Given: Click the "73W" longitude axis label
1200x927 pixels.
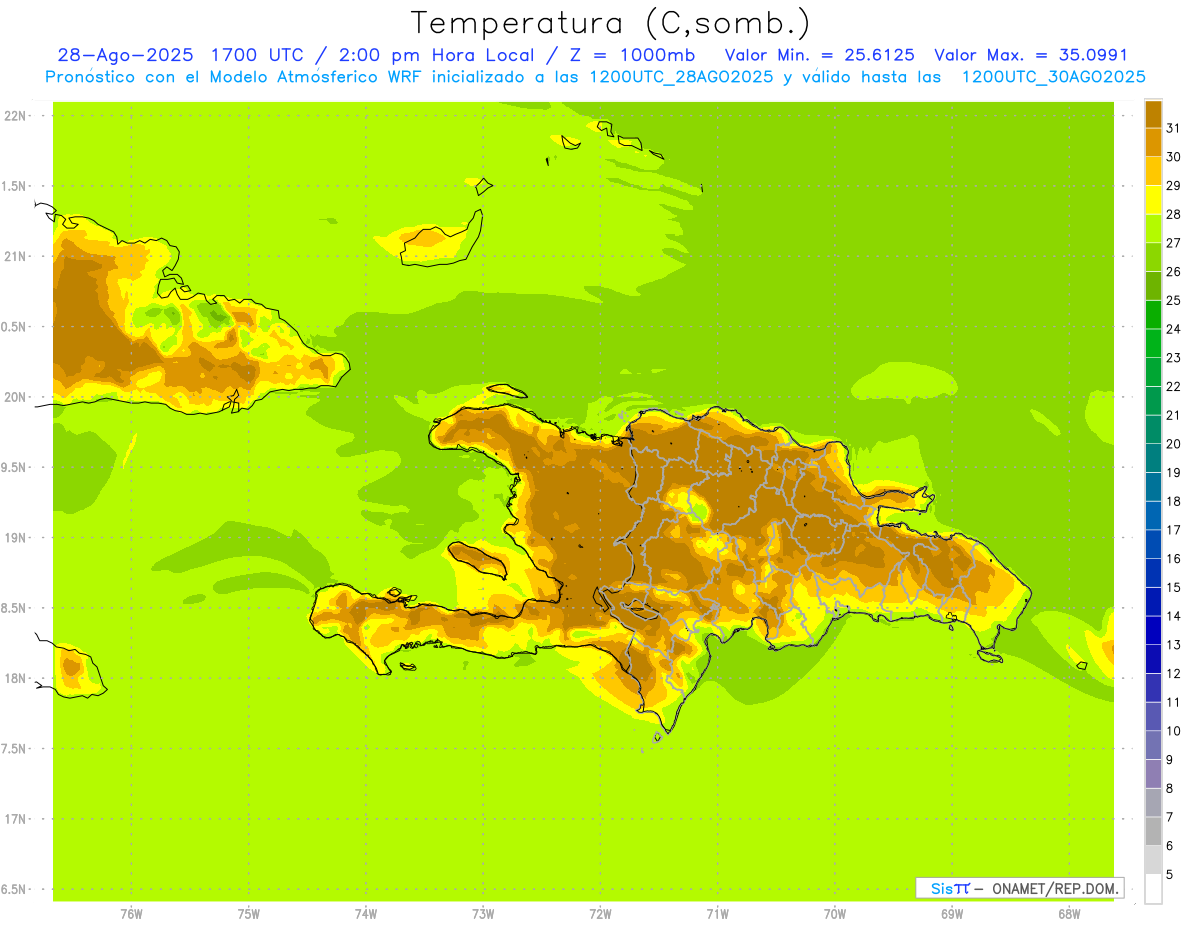Looking at the screenshot, I should pos(483,914).
